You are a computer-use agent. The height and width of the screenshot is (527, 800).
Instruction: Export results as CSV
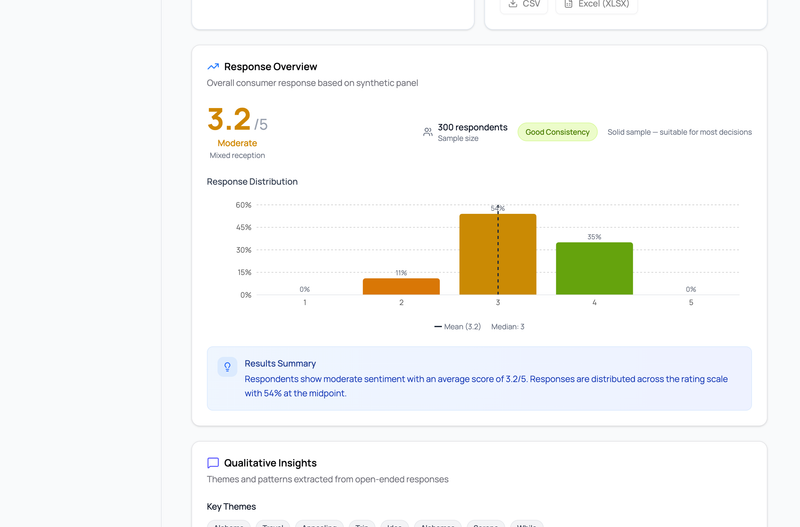click(x=524, y=4)
